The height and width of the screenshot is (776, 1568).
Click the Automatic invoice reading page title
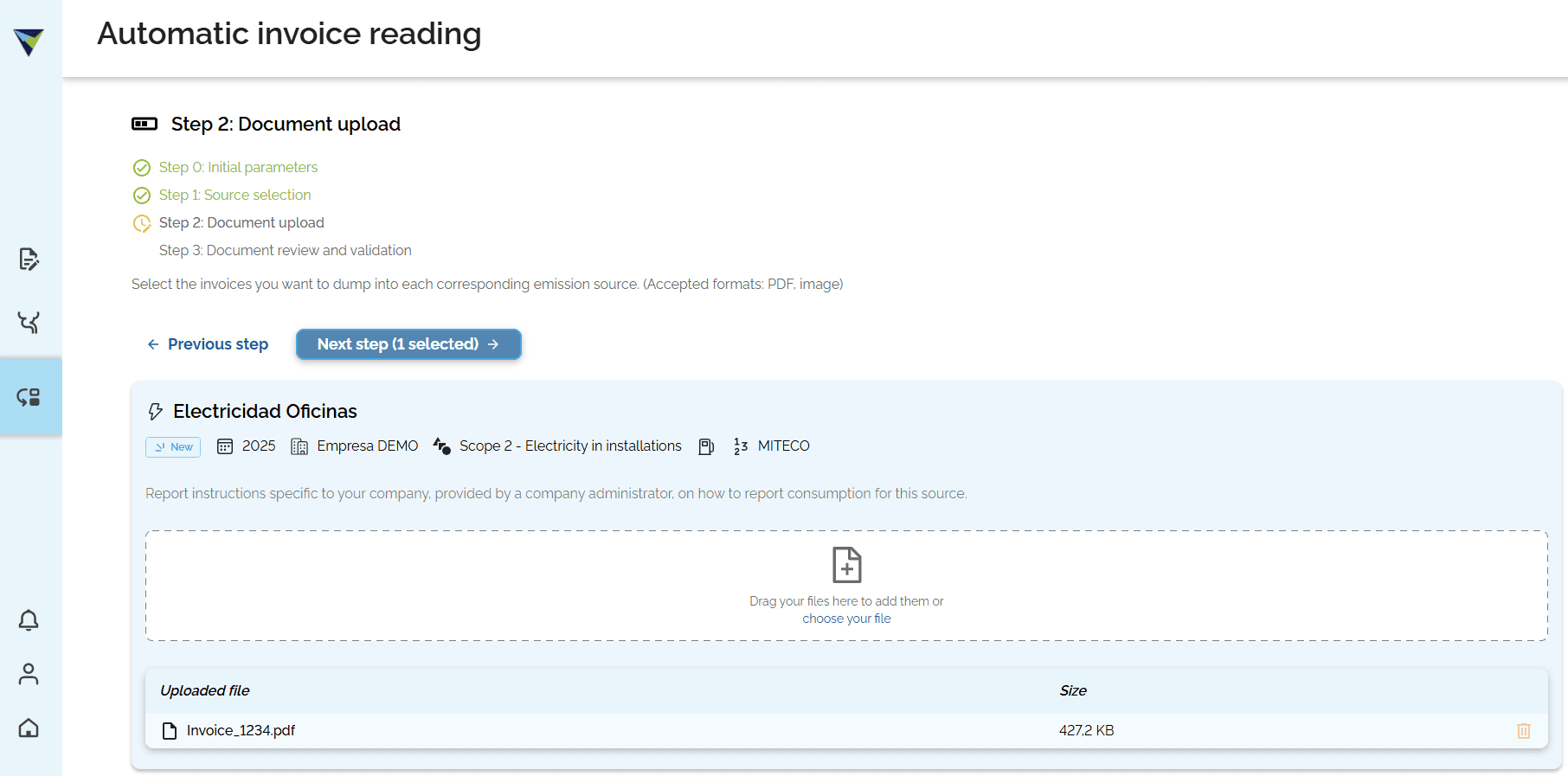pos(289,34)
